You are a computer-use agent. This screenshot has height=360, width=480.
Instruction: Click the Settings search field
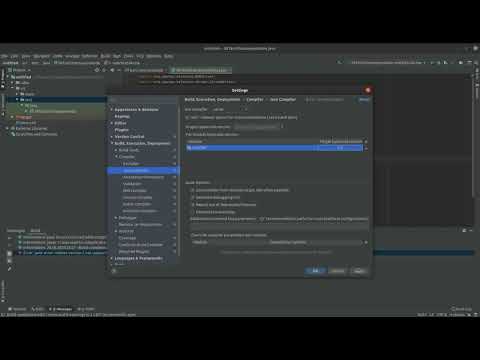pos(143,100)
